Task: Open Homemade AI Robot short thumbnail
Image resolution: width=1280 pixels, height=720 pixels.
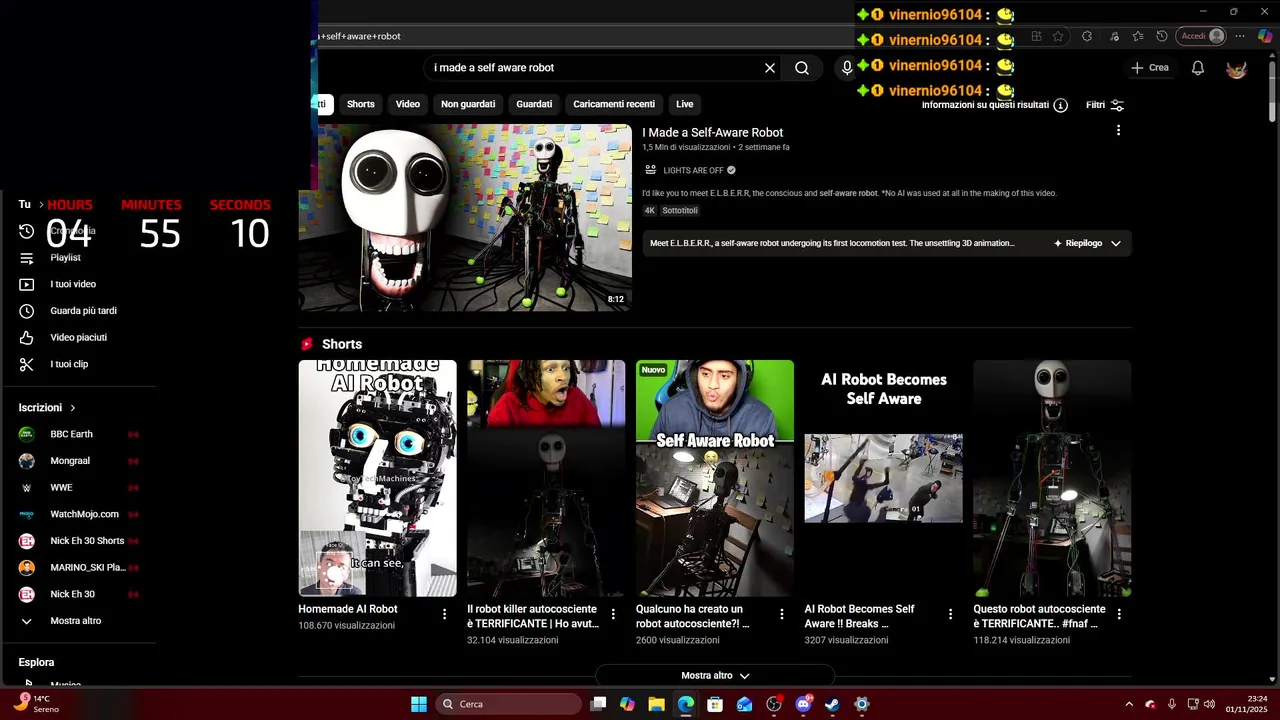Action: 377,478
